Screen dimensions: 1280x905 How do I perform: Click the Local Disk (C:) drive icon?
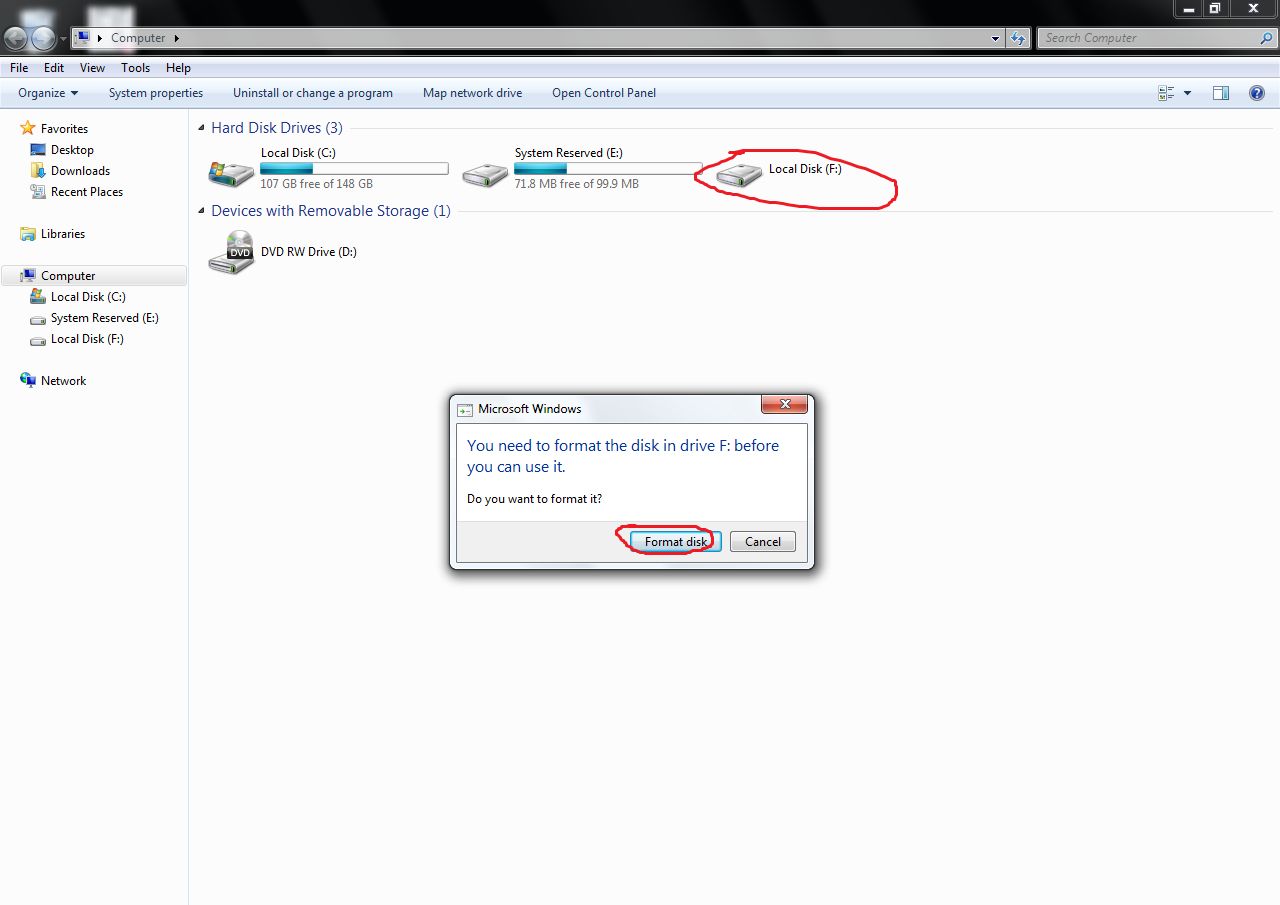231,173
